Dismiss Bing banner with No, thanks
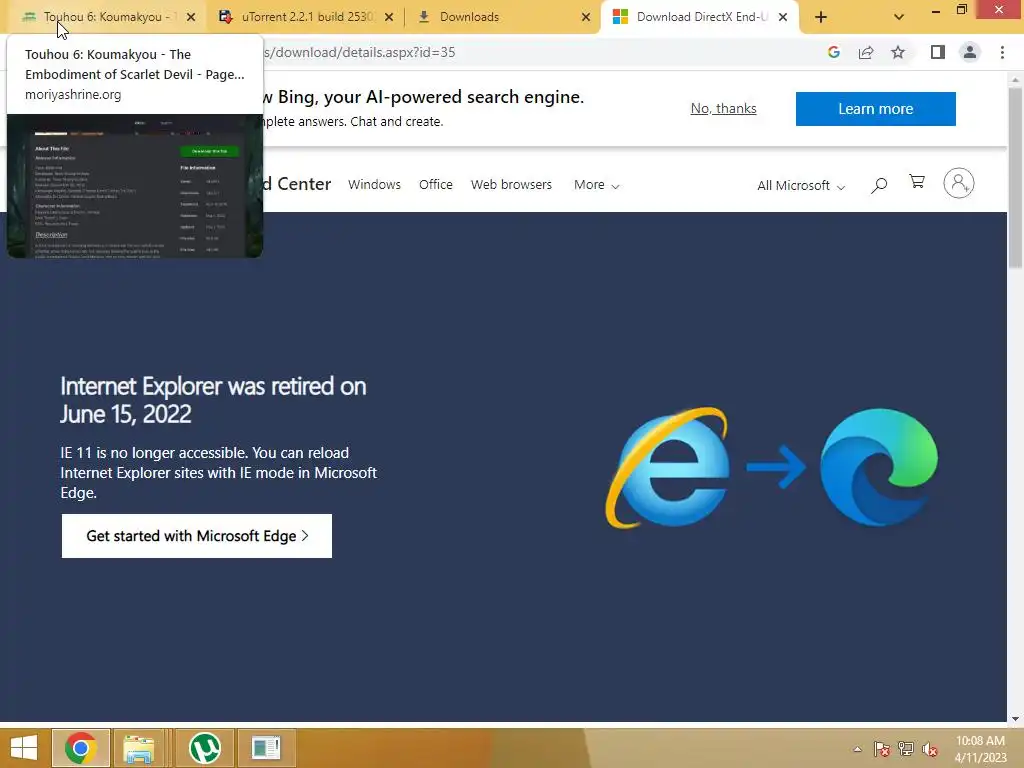The image size is (1024, 768). (724, 108)
